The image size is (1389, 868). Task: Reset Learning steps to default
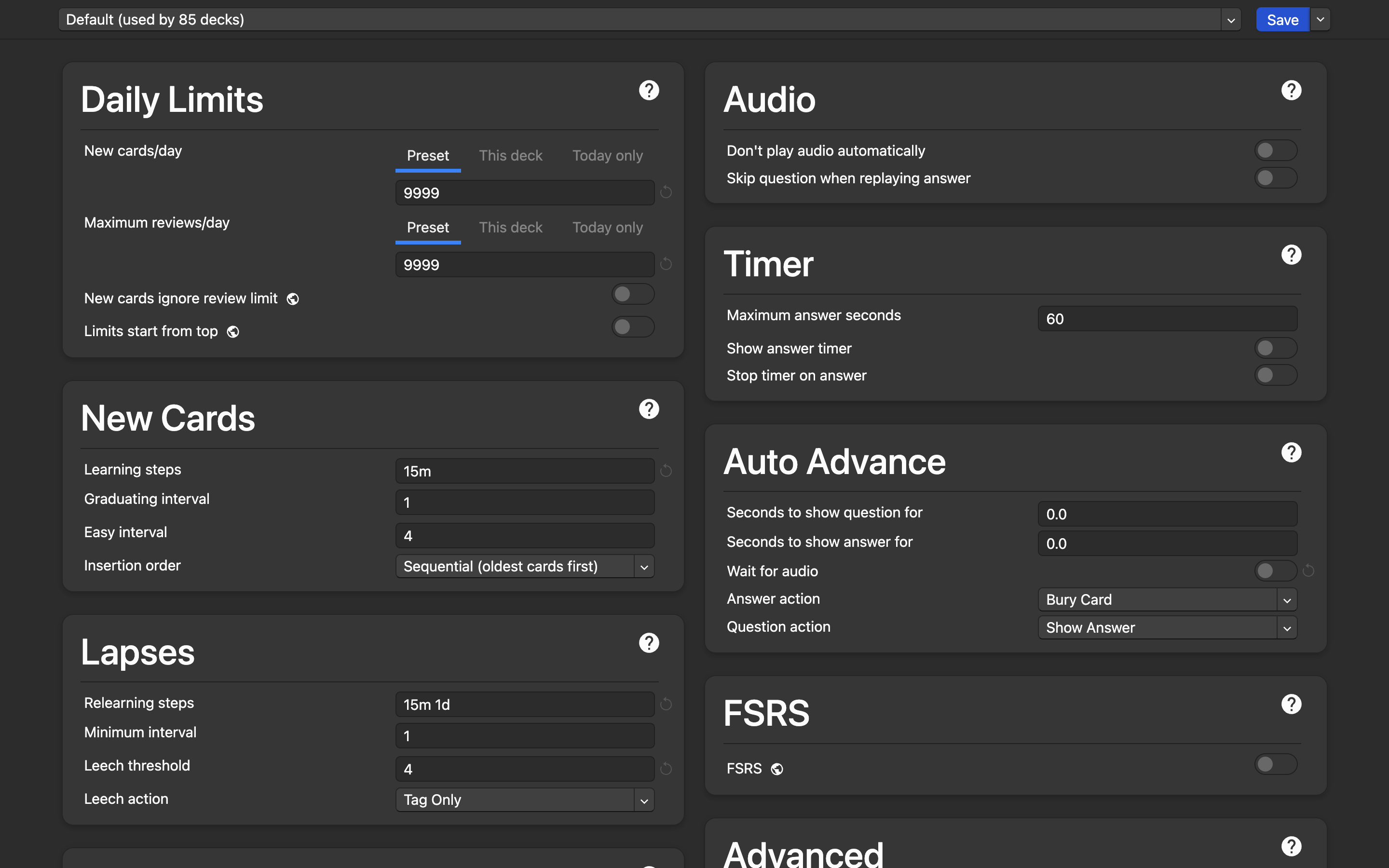(666, 471)
